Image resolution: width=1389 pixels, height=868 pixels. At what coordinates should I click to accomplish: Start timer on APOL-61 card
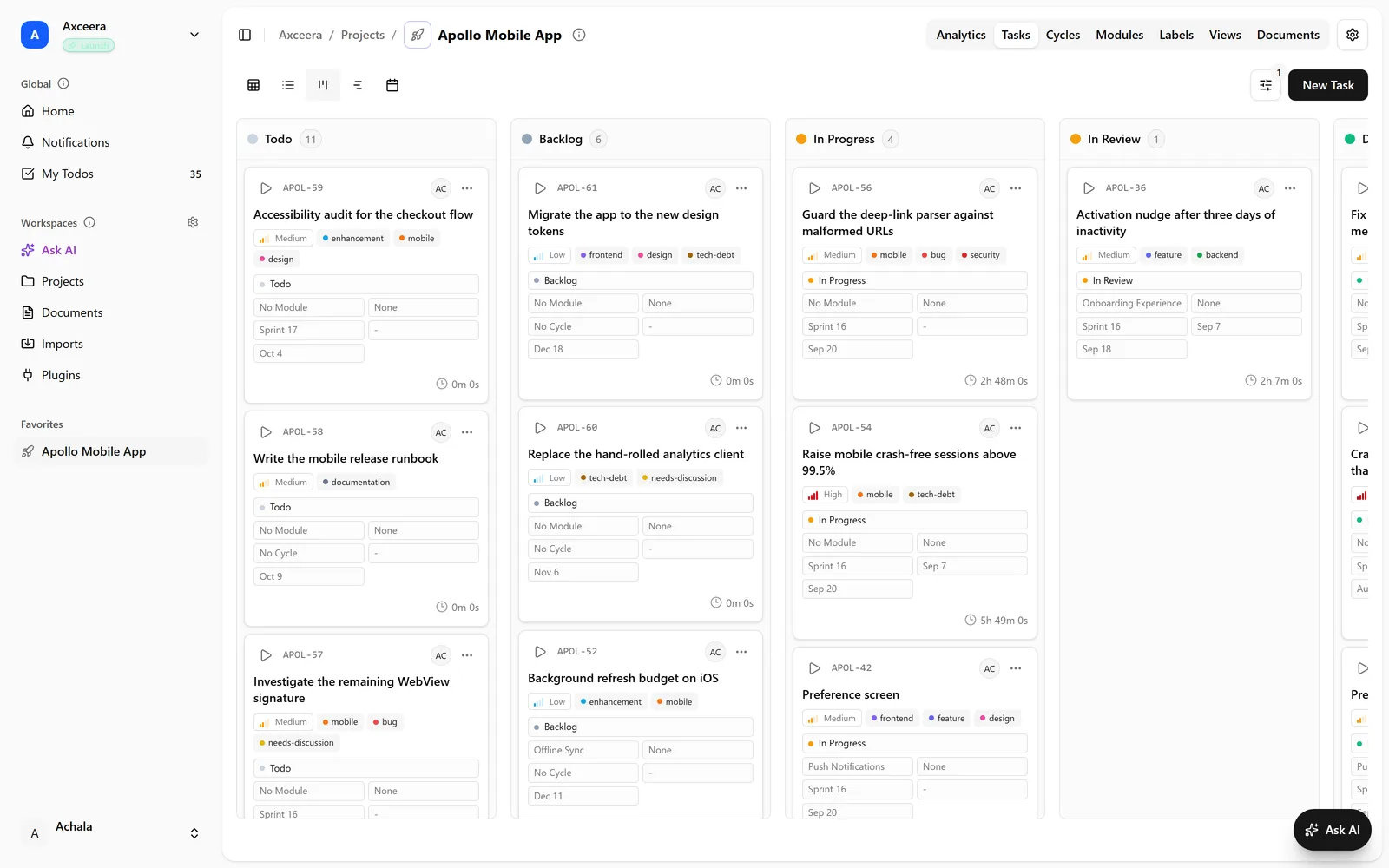[540, 188]
